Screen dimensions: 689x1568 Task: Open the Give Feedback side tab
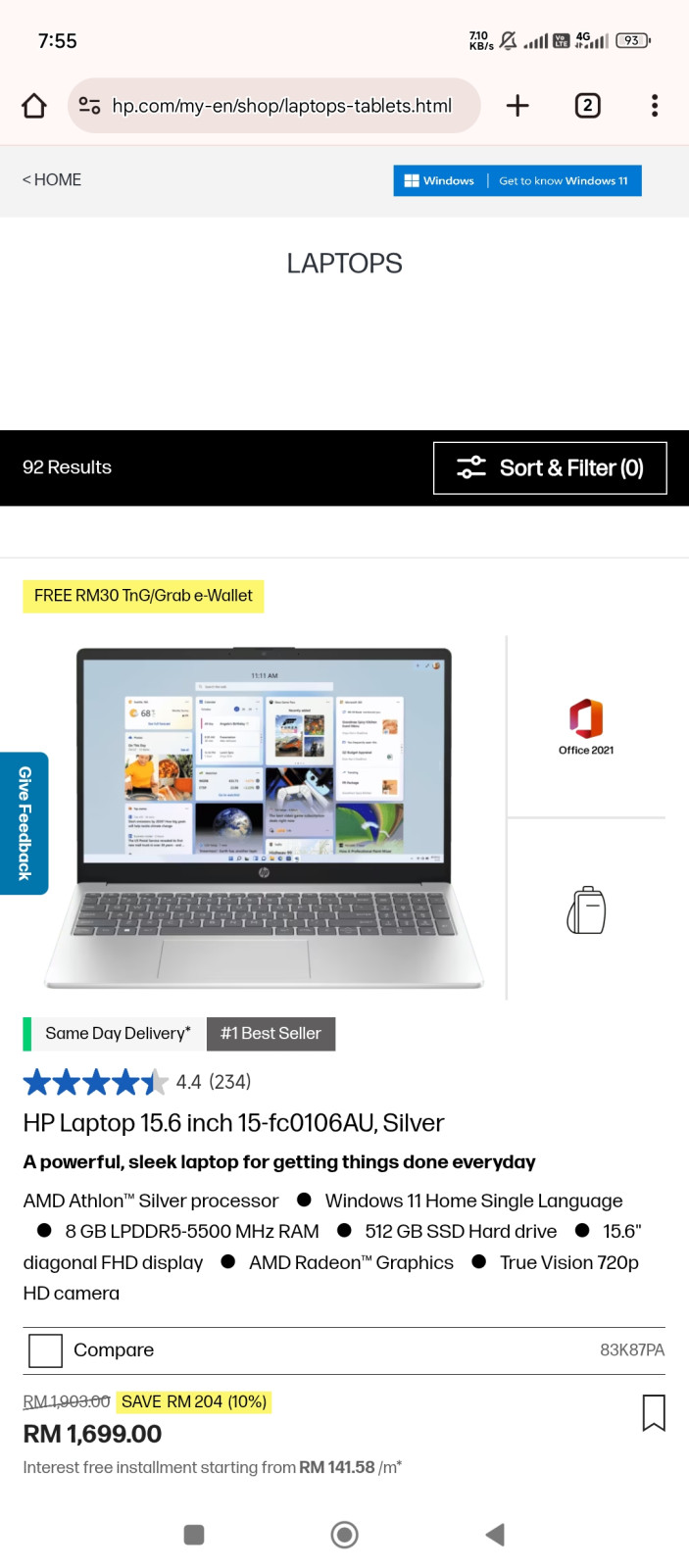coord(25,823)
